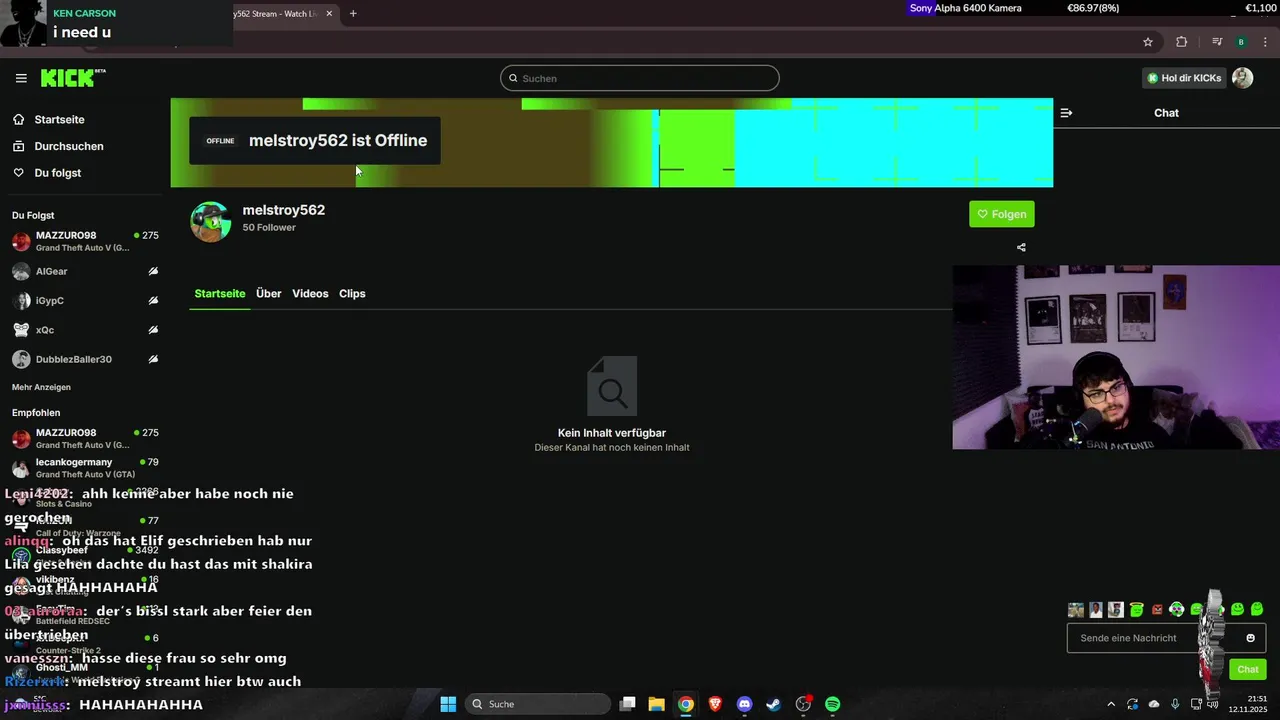Open the emoji picker in chat input
Screen dimensions: 1280x720
pos(1250,638)
